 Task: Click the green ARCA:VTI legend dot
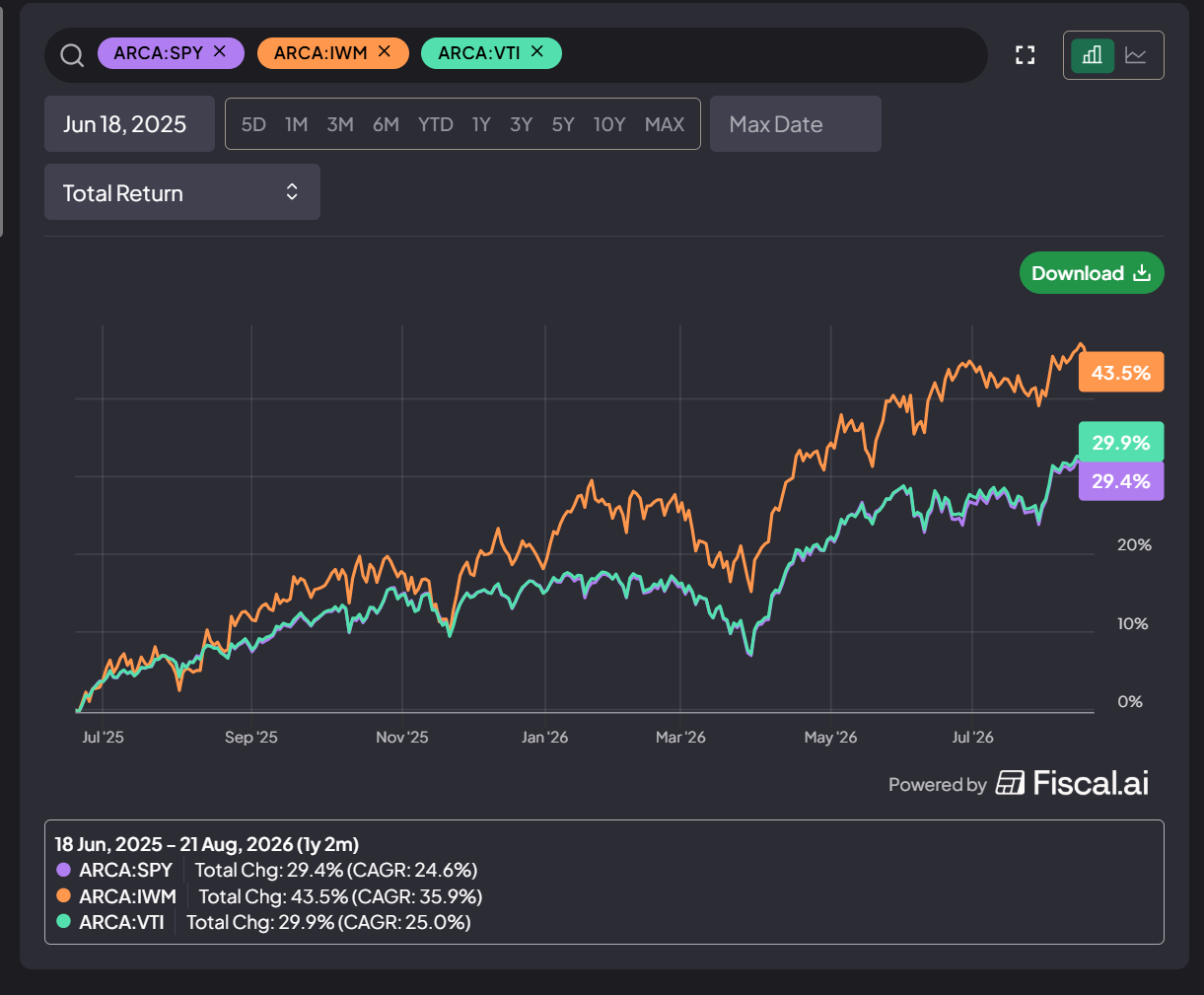64,922
